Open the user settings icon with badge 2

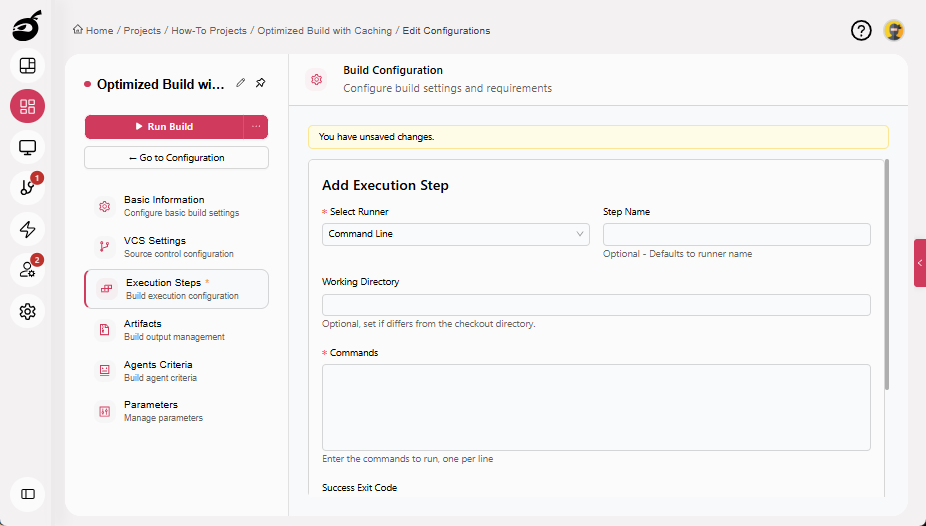pyautogui.click(x=27, y=270)
